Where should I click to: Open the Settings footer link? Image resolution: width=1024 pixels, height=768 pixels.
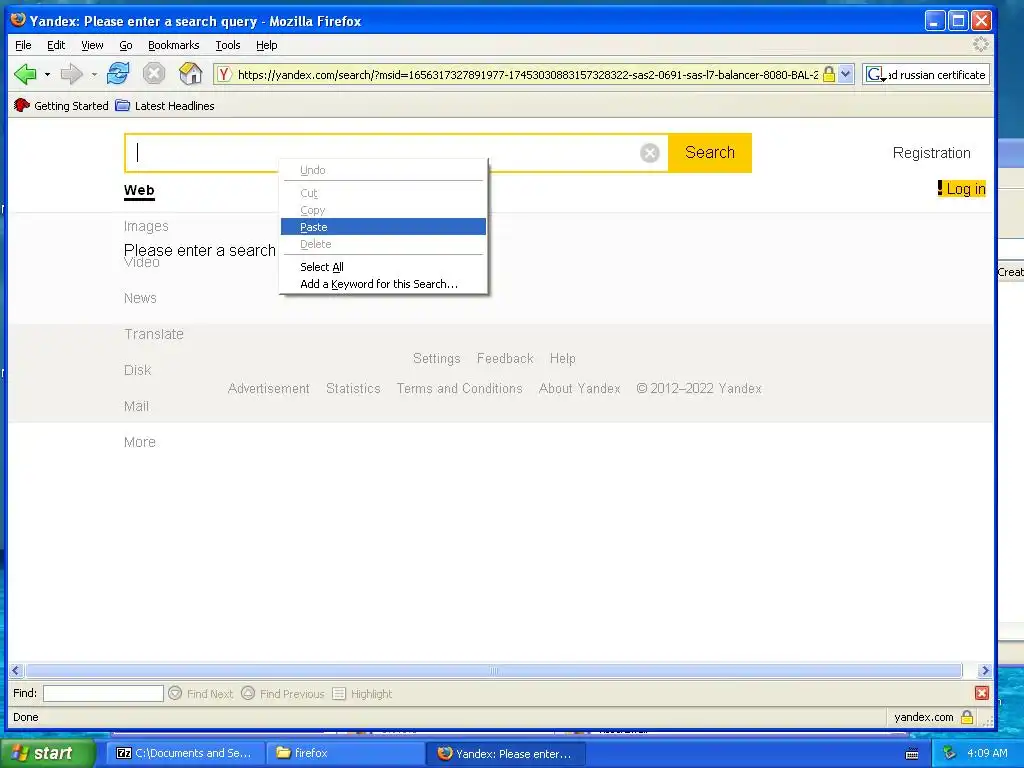436,359
